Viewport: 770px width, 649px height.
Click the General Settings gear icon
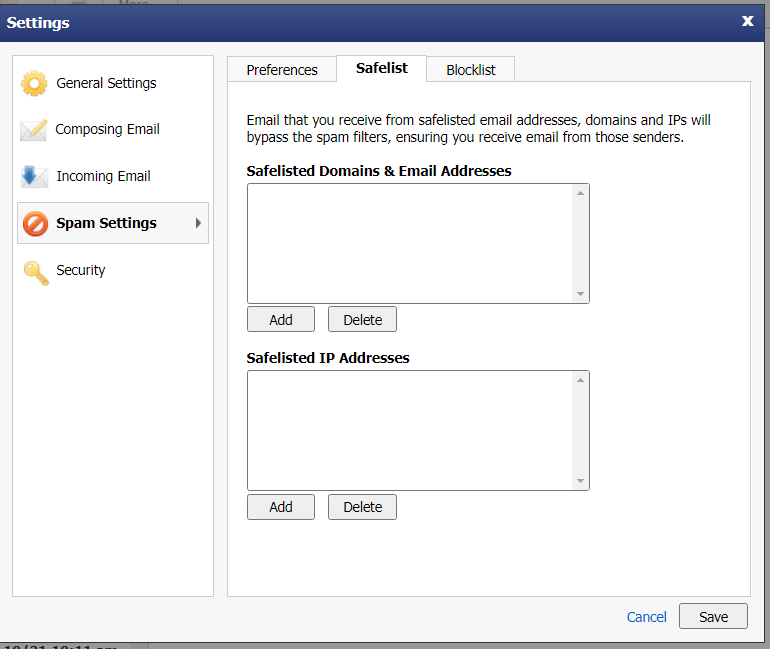[x=34, y=83]
